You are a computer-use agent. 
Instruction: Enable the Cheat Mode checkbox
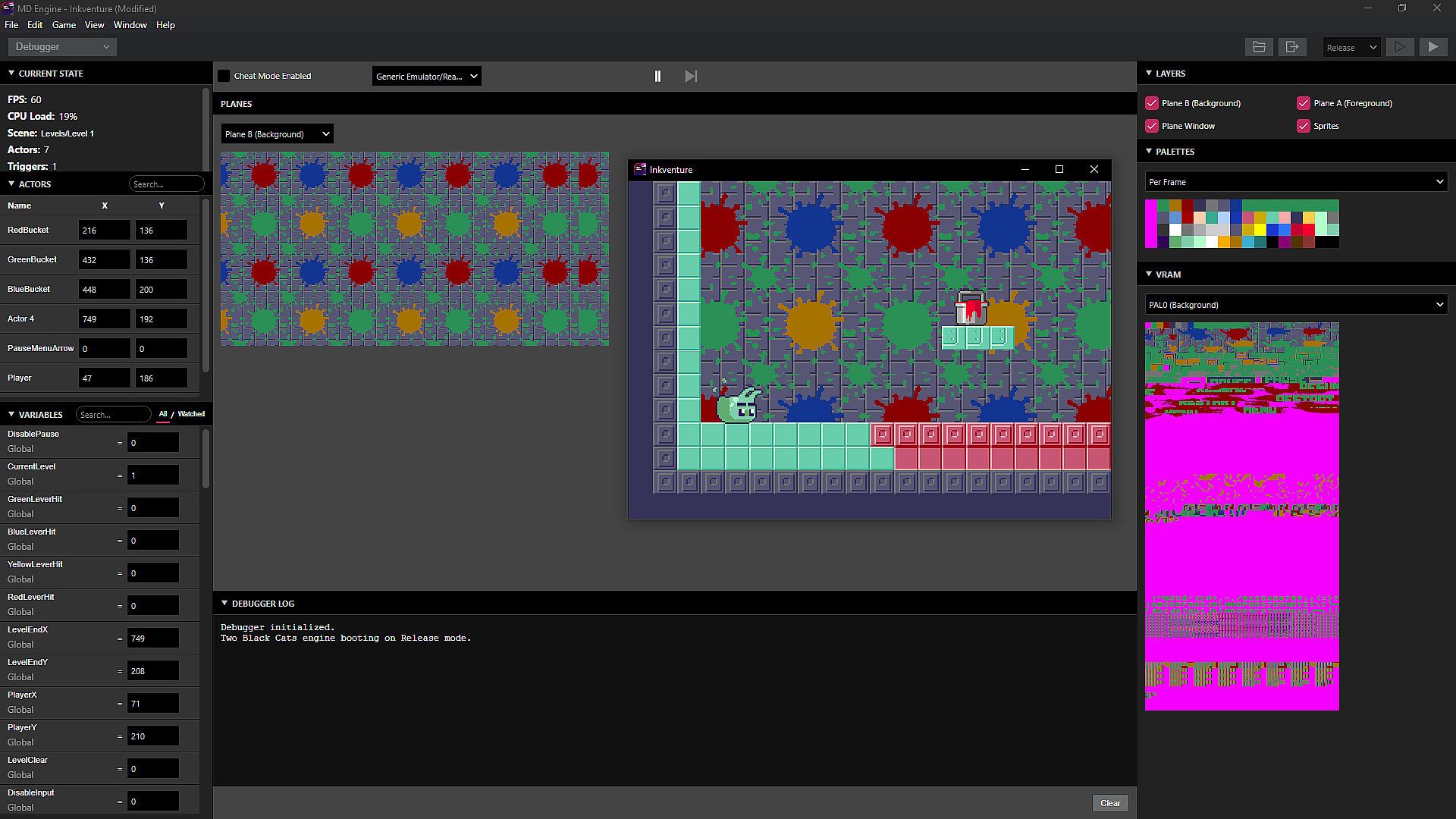coord(224,76)
